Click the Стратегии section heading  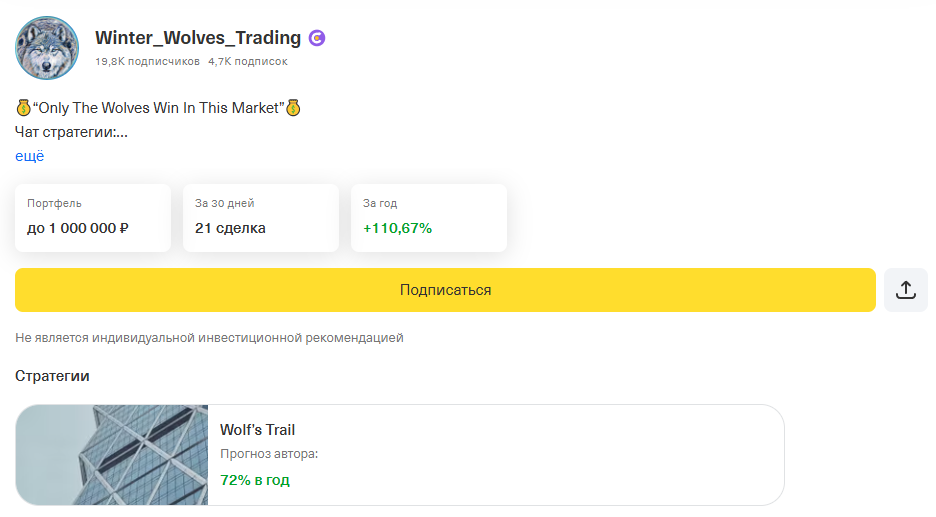[x=52, y=376]
